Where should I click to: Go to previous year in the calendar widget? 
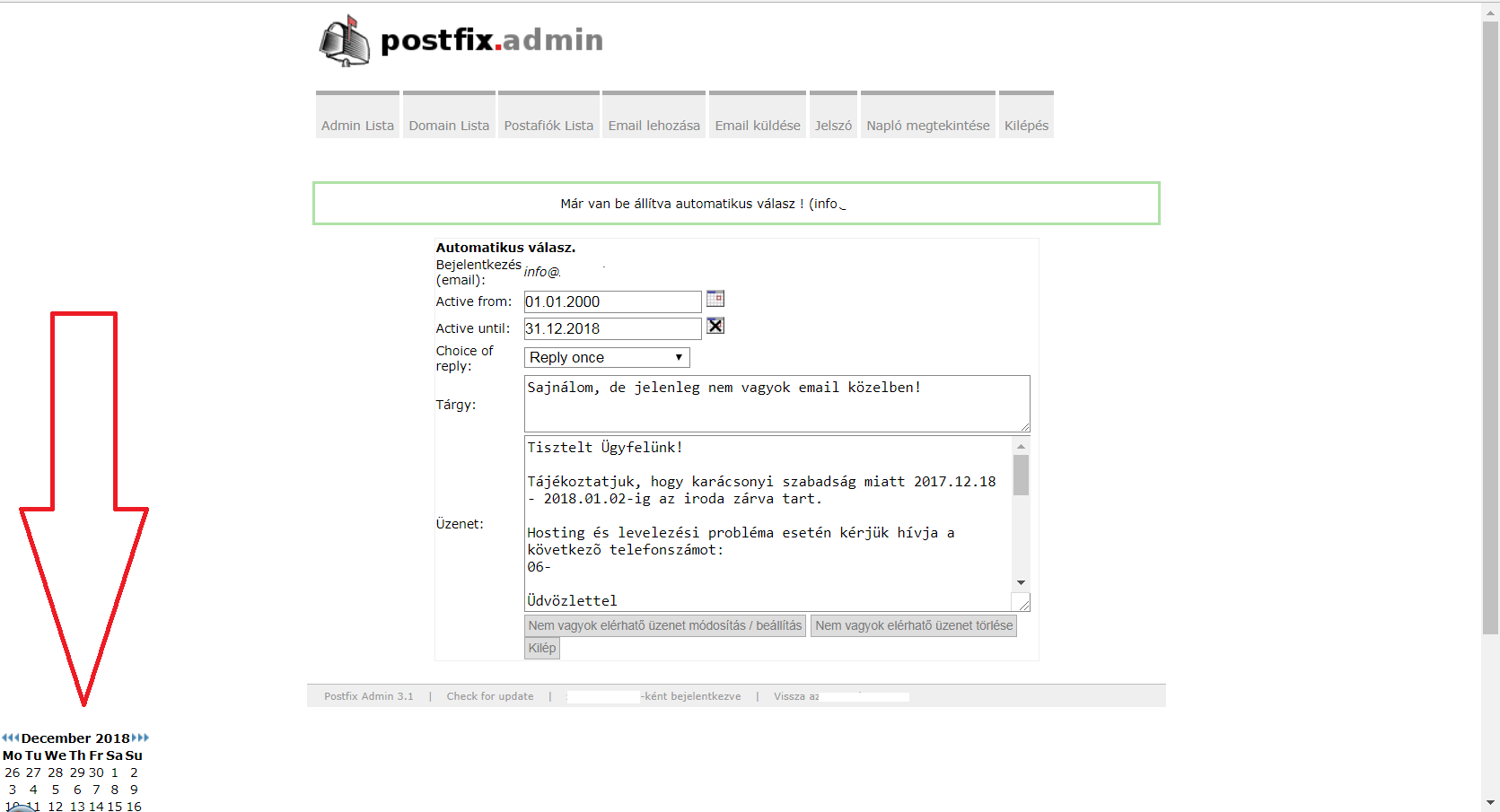click(7, 737)
